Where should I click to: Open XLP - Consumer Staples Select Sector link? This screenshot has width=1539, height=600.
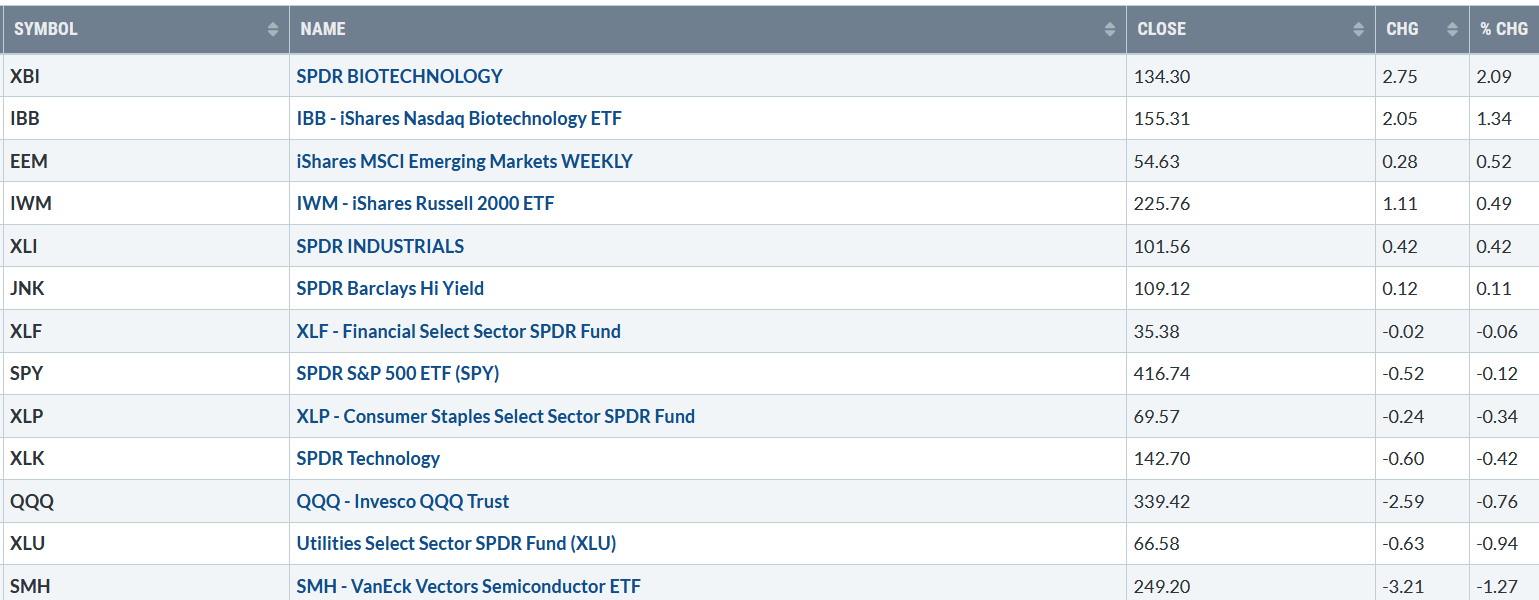pyautogui.click(x=496, y=416)
